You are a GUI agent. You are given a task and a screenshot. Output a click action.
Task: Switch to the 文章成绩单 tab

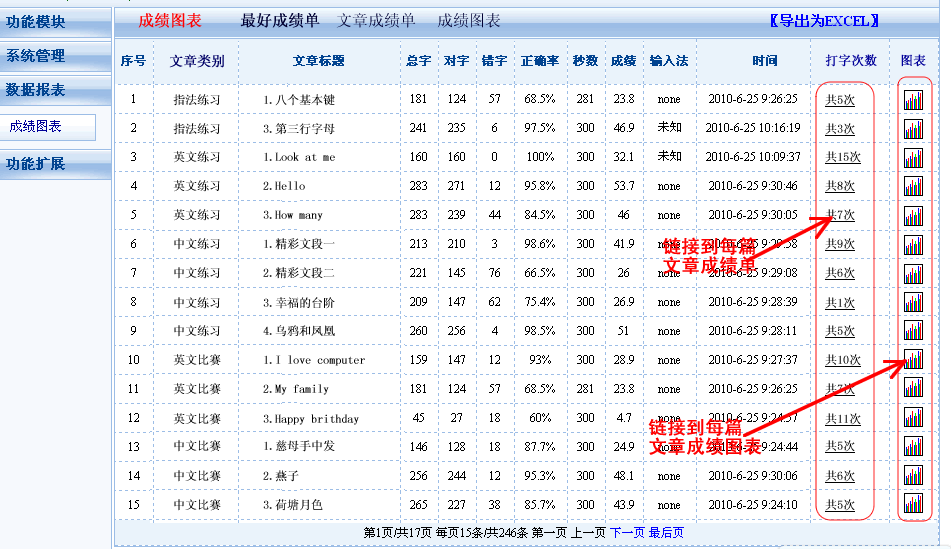[377, 21]
